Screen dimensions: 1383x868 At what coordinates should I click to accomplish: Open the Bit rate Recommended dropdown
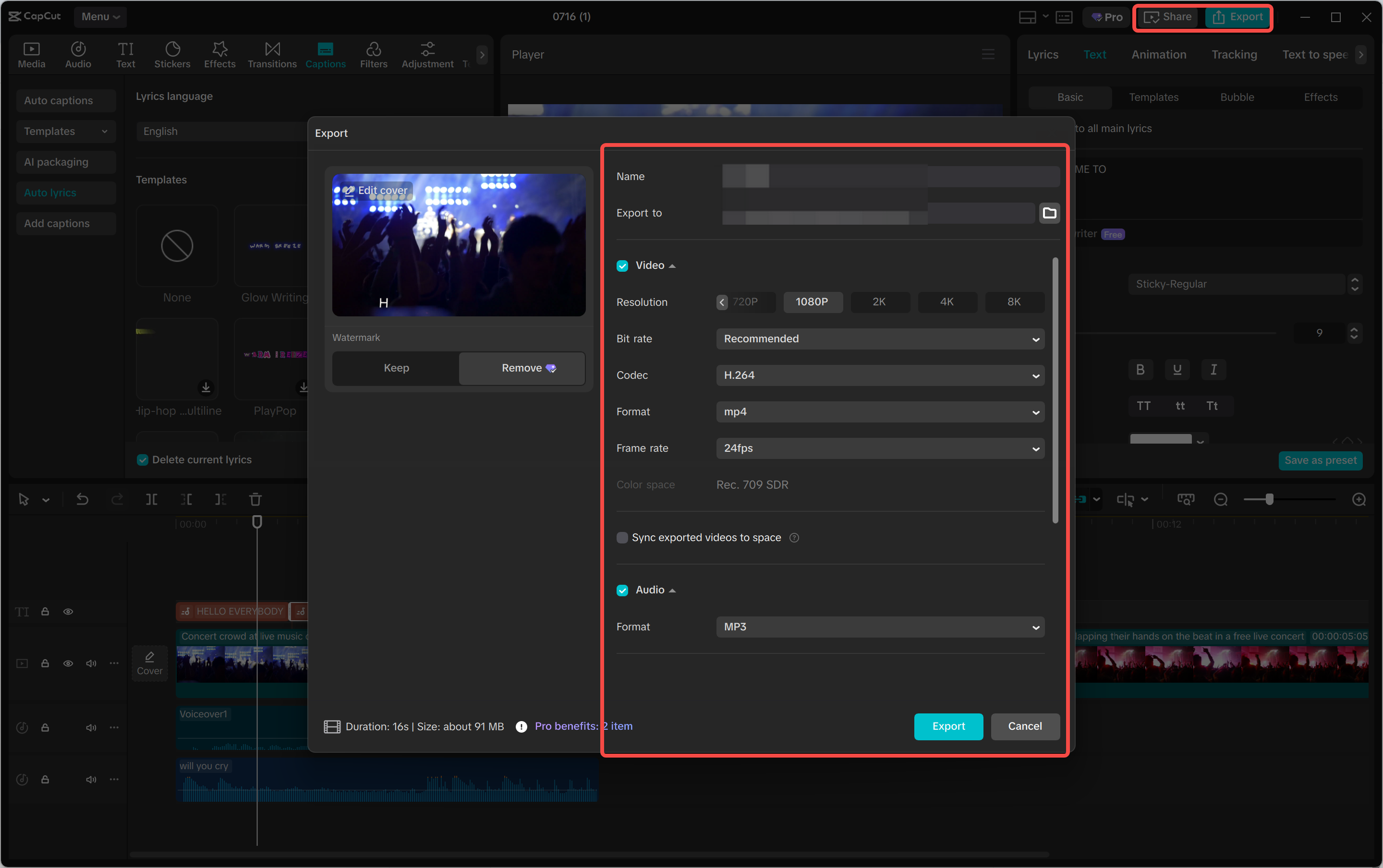click(x=880, y=339)
